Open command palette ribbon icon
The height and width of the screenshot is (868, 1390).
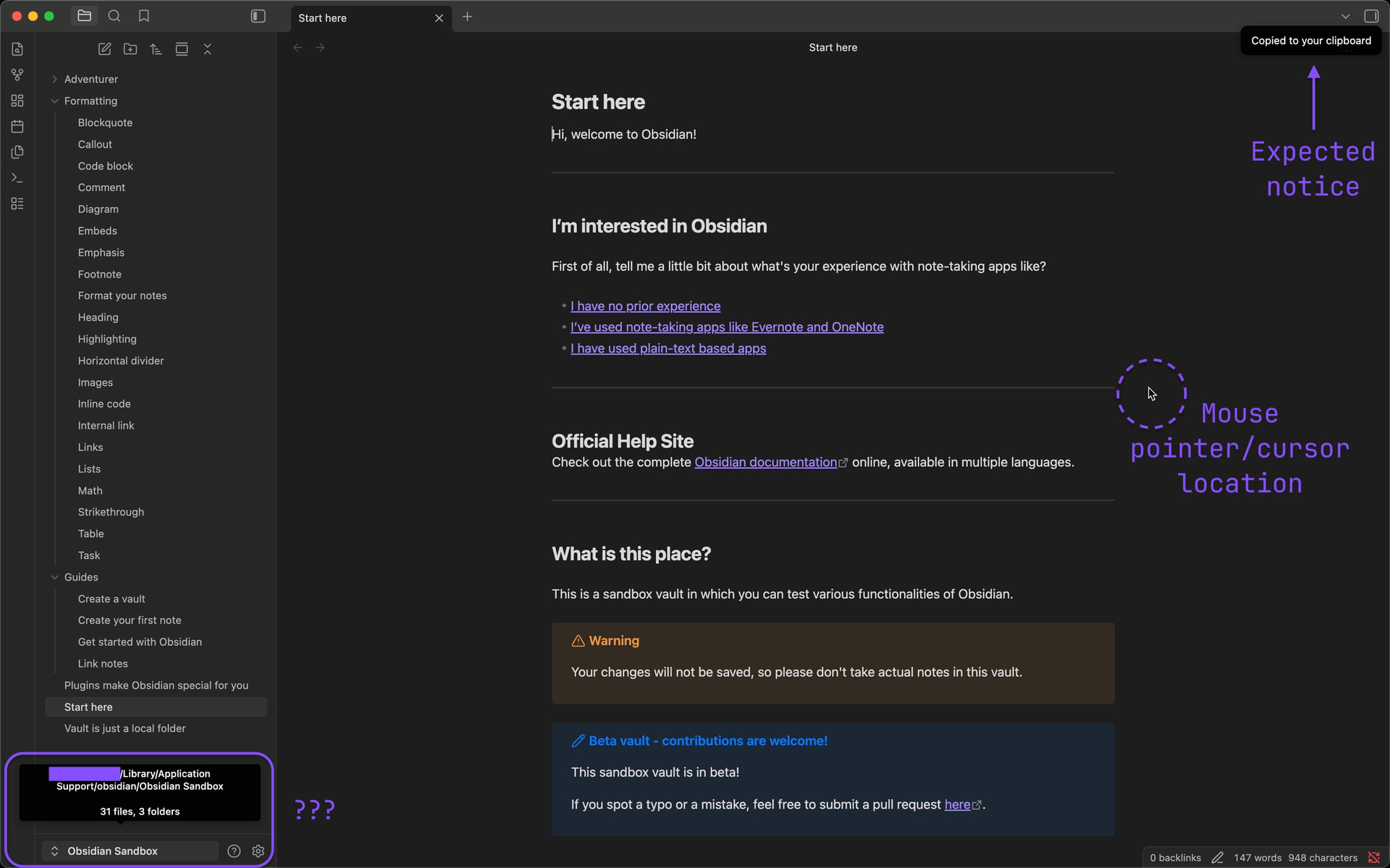pos(17,178)
